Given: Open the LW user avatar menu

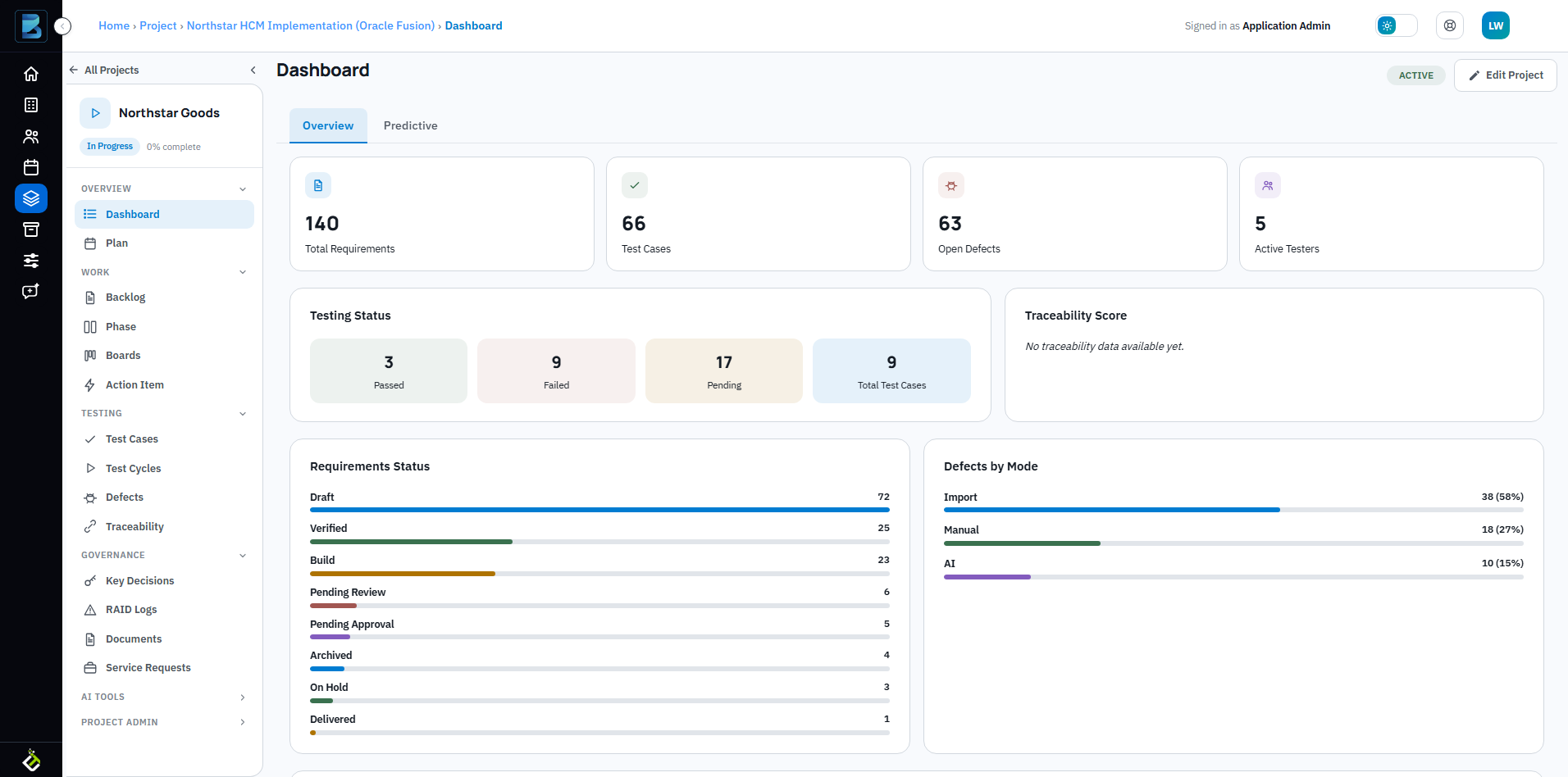Looking at the screenshot, I should 1496,25.
